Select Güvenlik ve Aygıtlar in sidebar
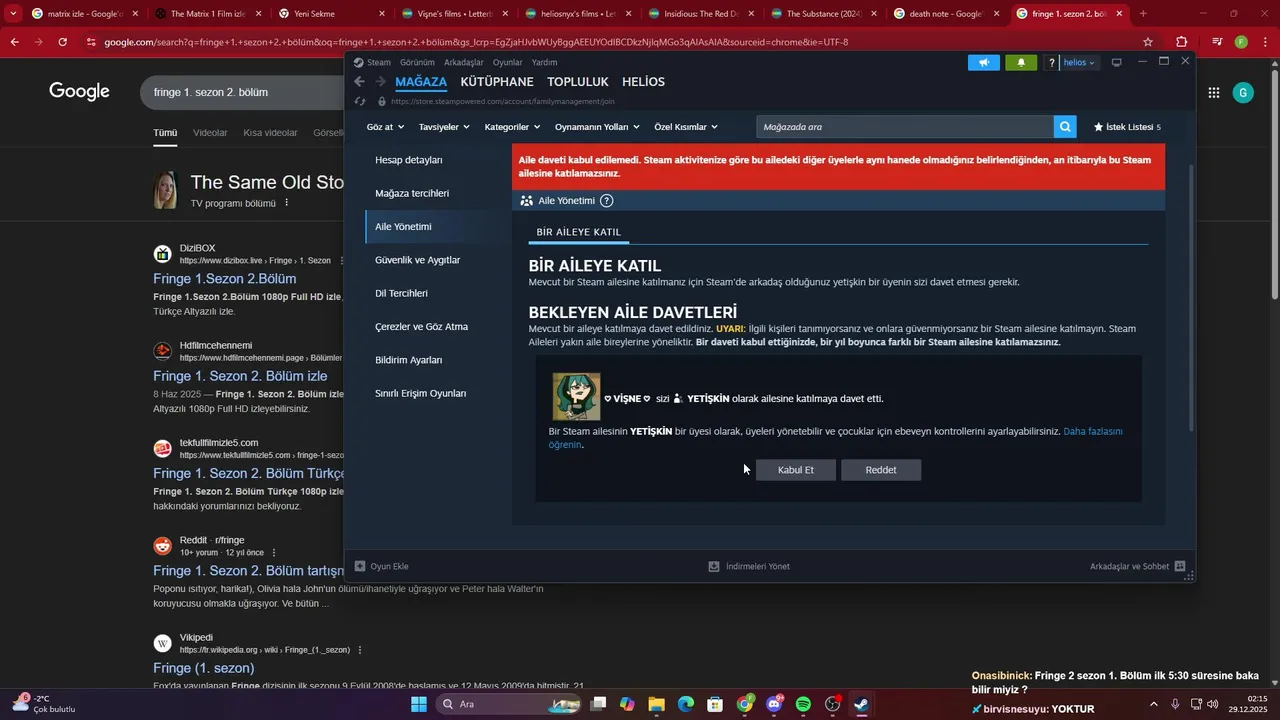1280x720 pixels. pos(418,260)
